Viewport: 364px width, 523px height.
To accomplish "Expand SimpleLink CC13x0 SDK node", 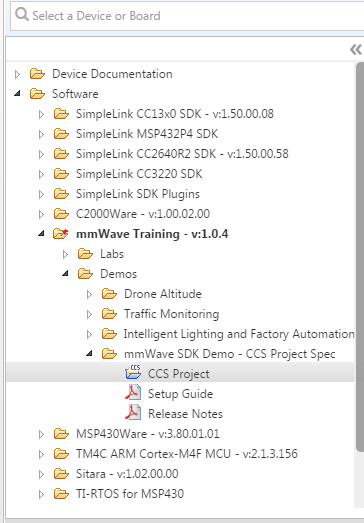I will 41,114.
